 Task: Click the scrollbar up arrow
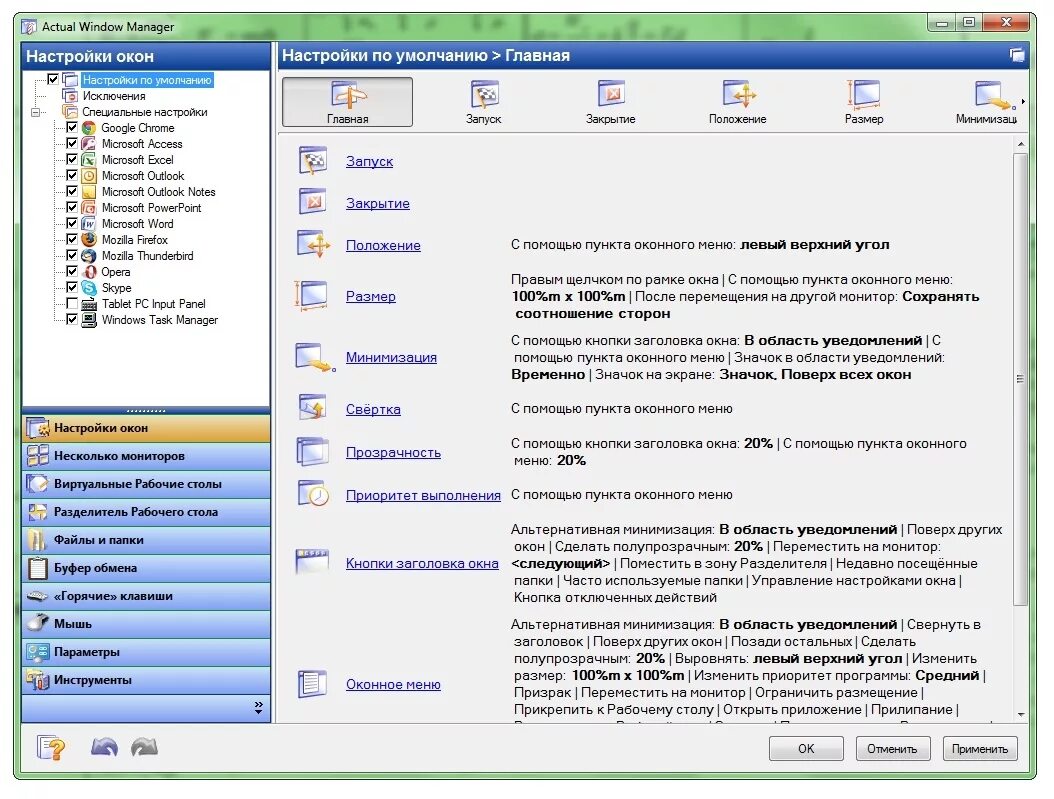(1021, 144)
